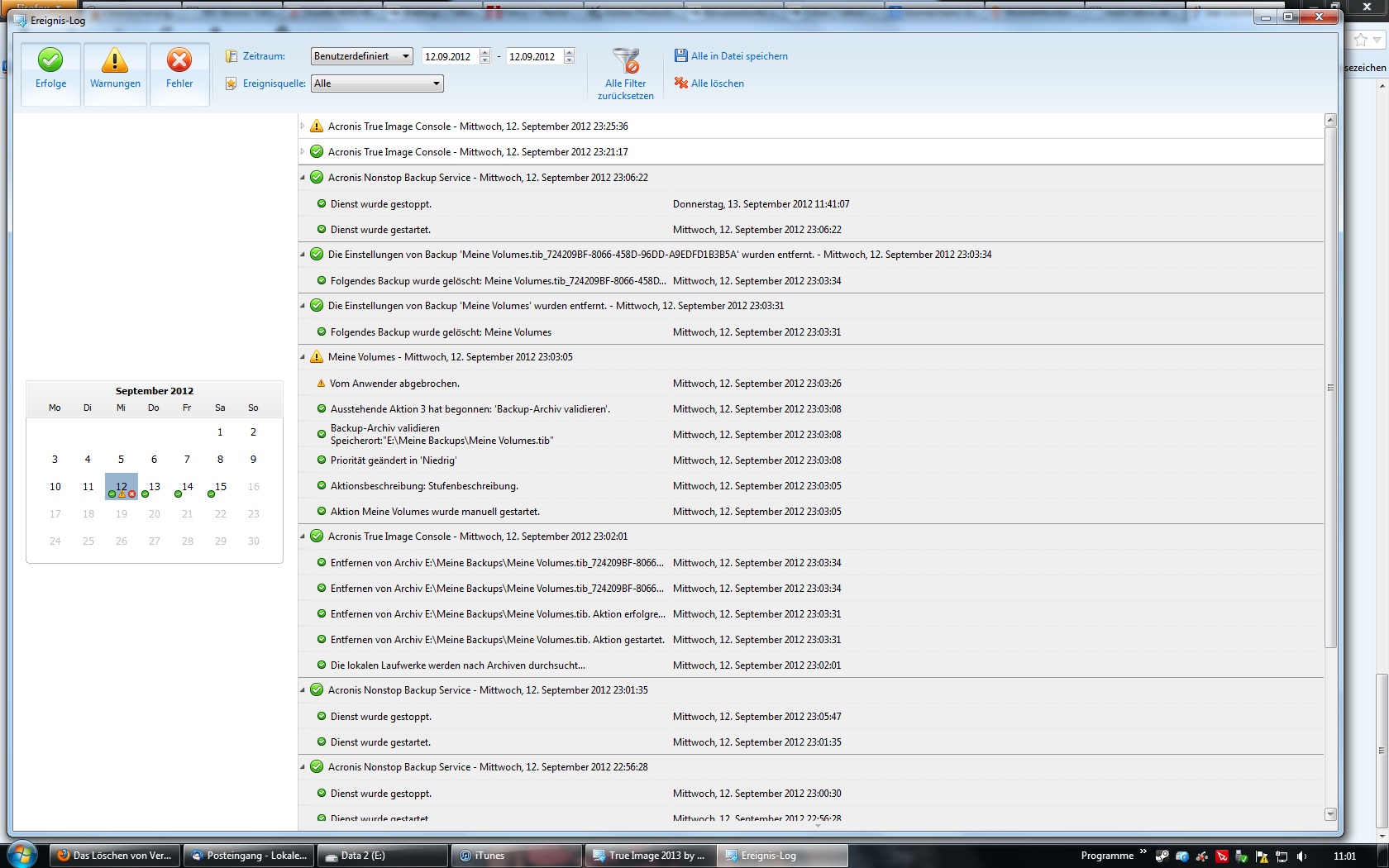Decrease end date with spinner down arrow
1389x868 pixels.
pos(570,60)
